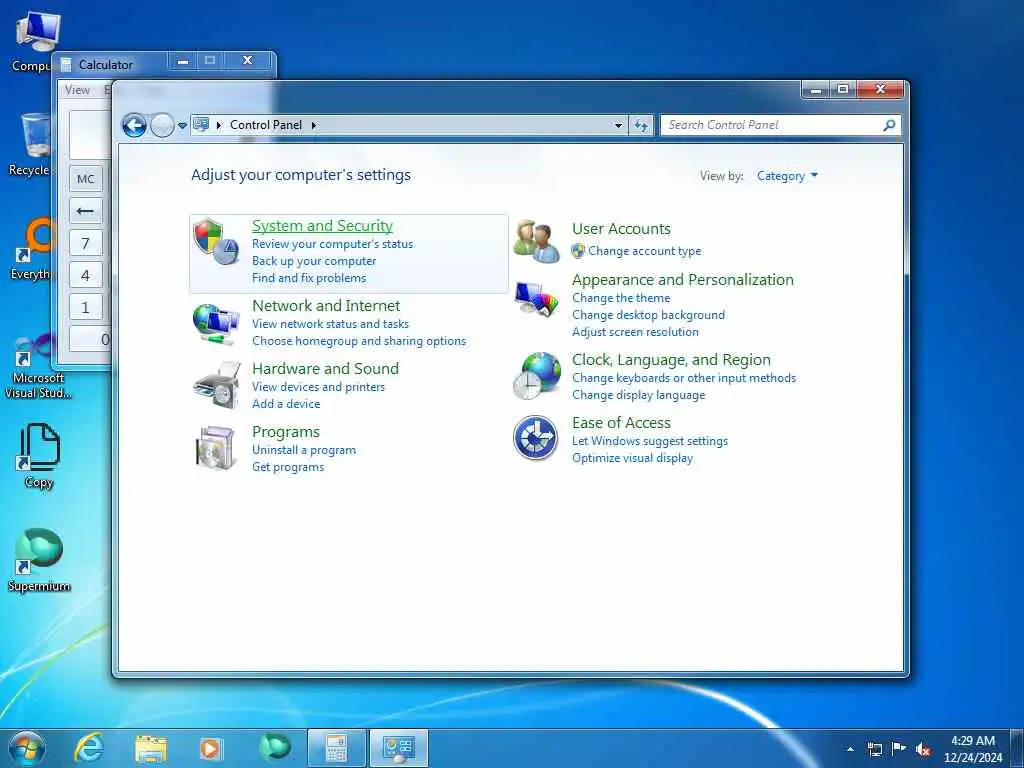Click Review your computer's status
The image size is (1024, 768).
point(332,244)
